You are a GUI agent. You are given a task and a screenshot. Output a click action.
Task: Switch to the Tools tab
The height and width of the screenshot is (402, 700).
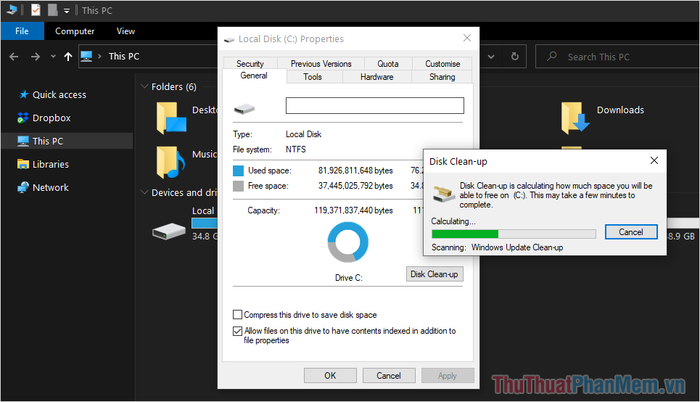(312, 77)
